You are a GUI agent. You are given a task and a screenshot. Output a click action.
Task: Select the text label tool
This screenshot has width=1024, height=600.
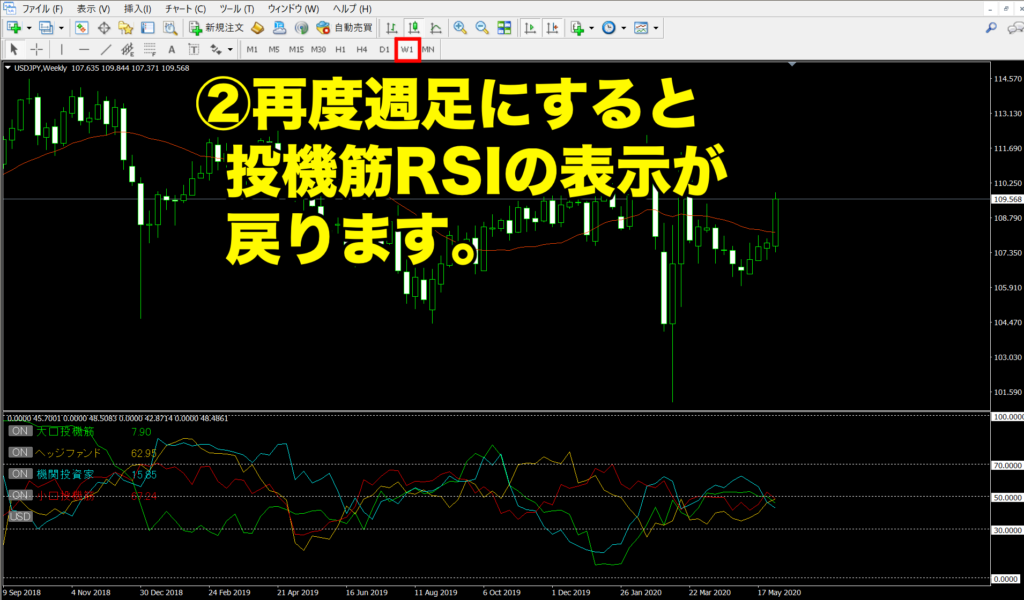point(171,49)
